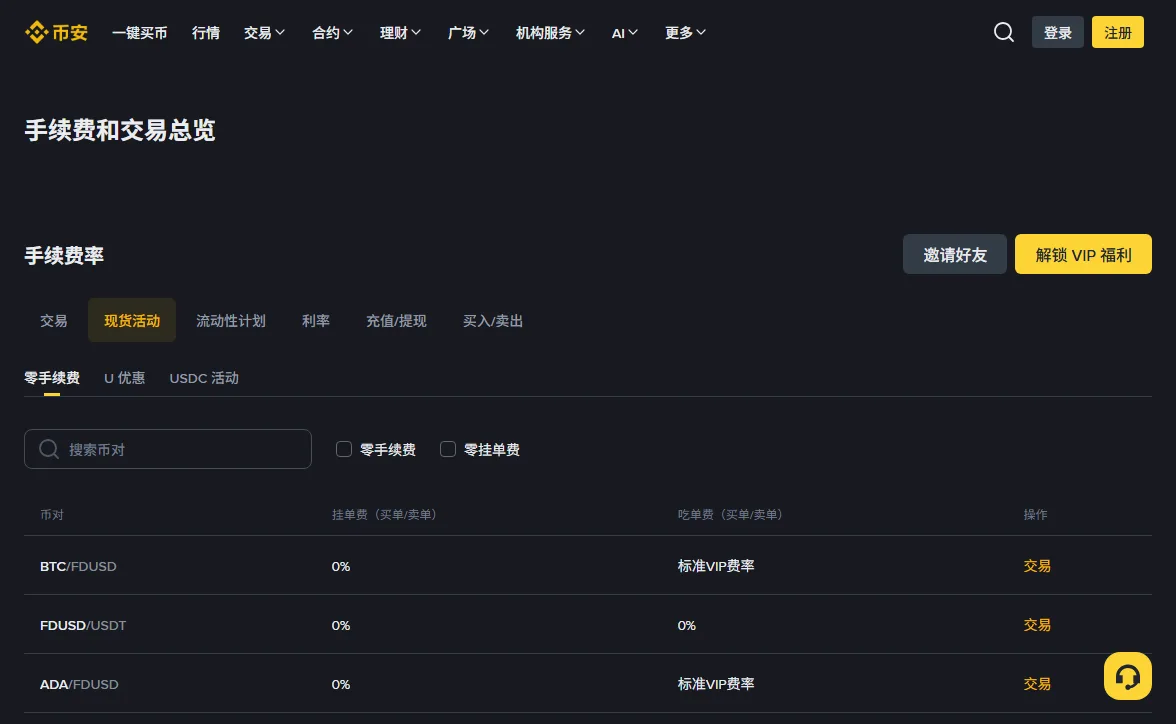Tick the 零手续费 checkbox filter
Screen dimensions: 1176x724
(x=344, y=449)
